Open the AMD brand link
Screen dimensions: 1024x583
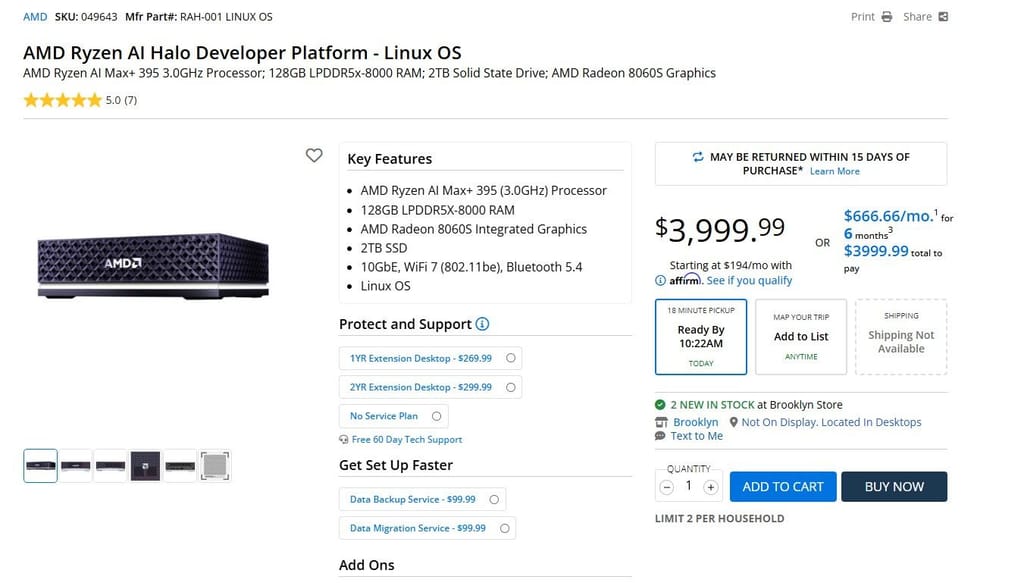tap(35, 17)
